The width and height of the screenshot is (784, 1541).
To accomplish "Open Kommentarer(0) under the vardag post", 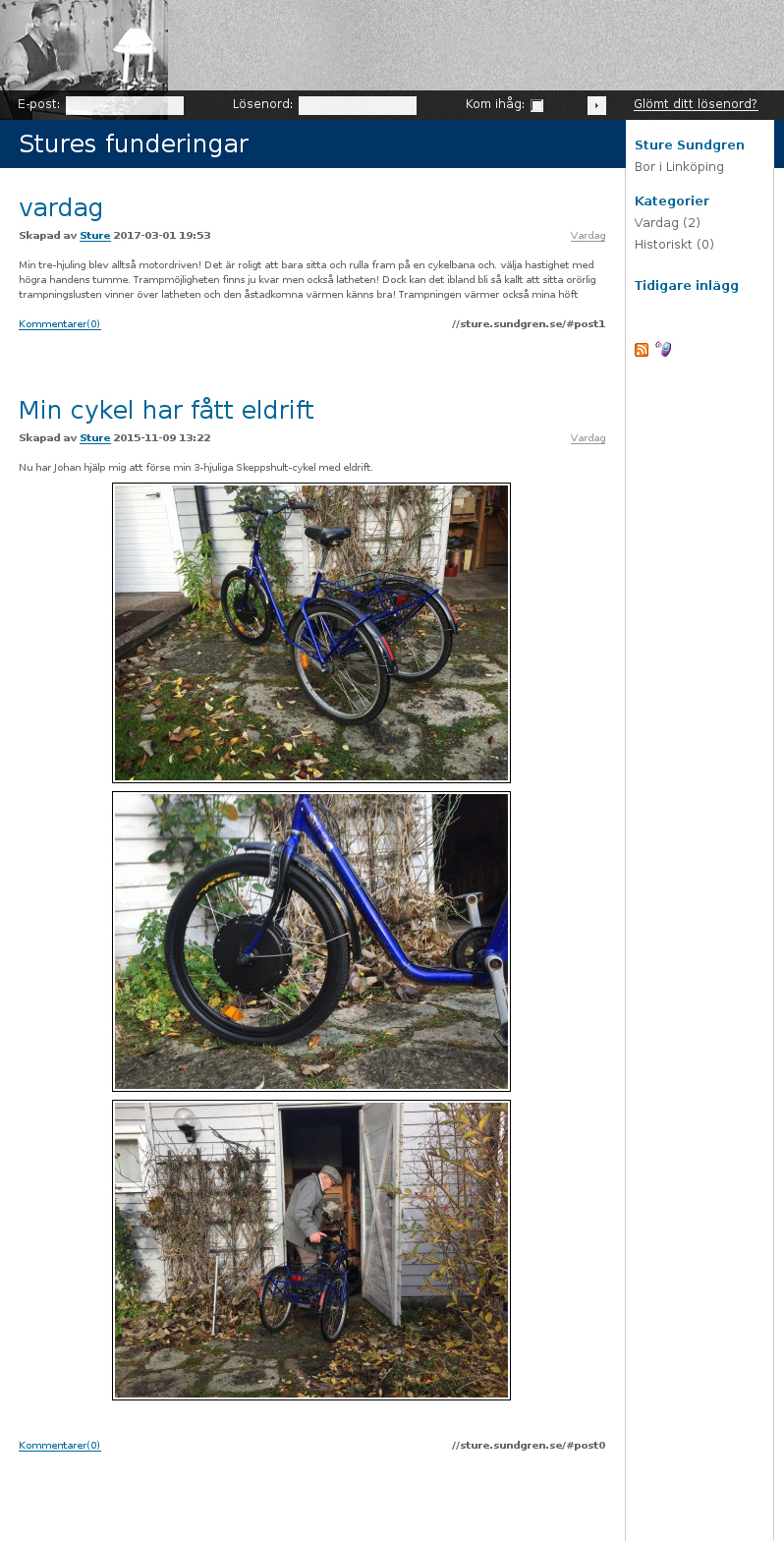I will pos(60,324).
